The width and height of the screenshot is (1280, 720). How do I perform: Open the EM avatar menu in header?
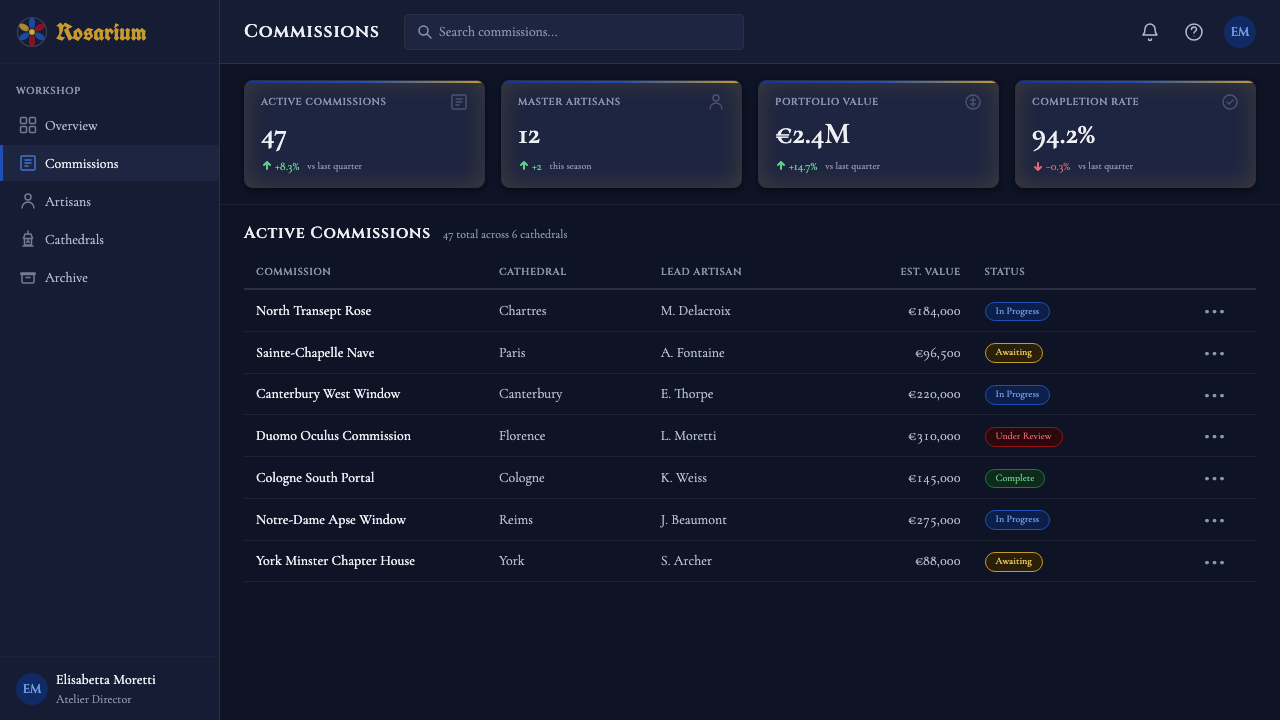(1240, 32)
